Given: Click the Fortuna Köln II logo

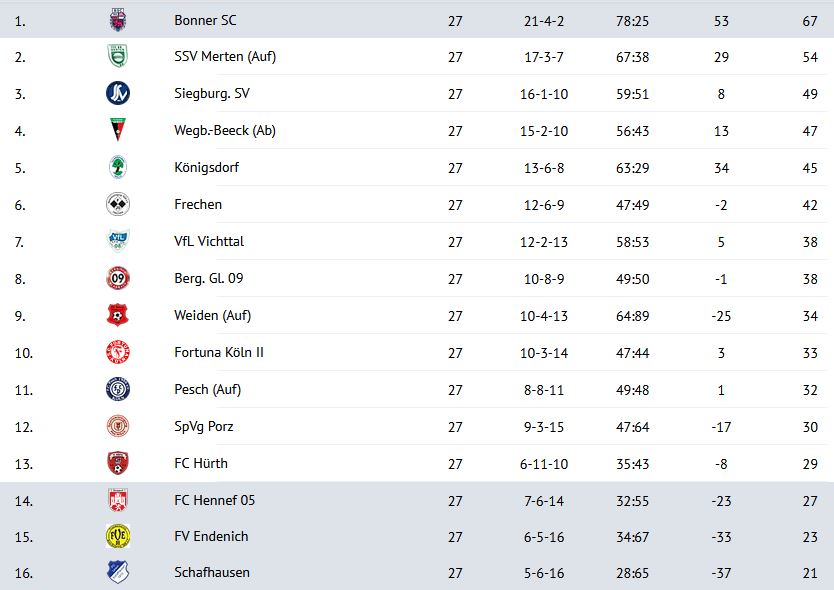Looking at the screenshot, I should (118, 353).
